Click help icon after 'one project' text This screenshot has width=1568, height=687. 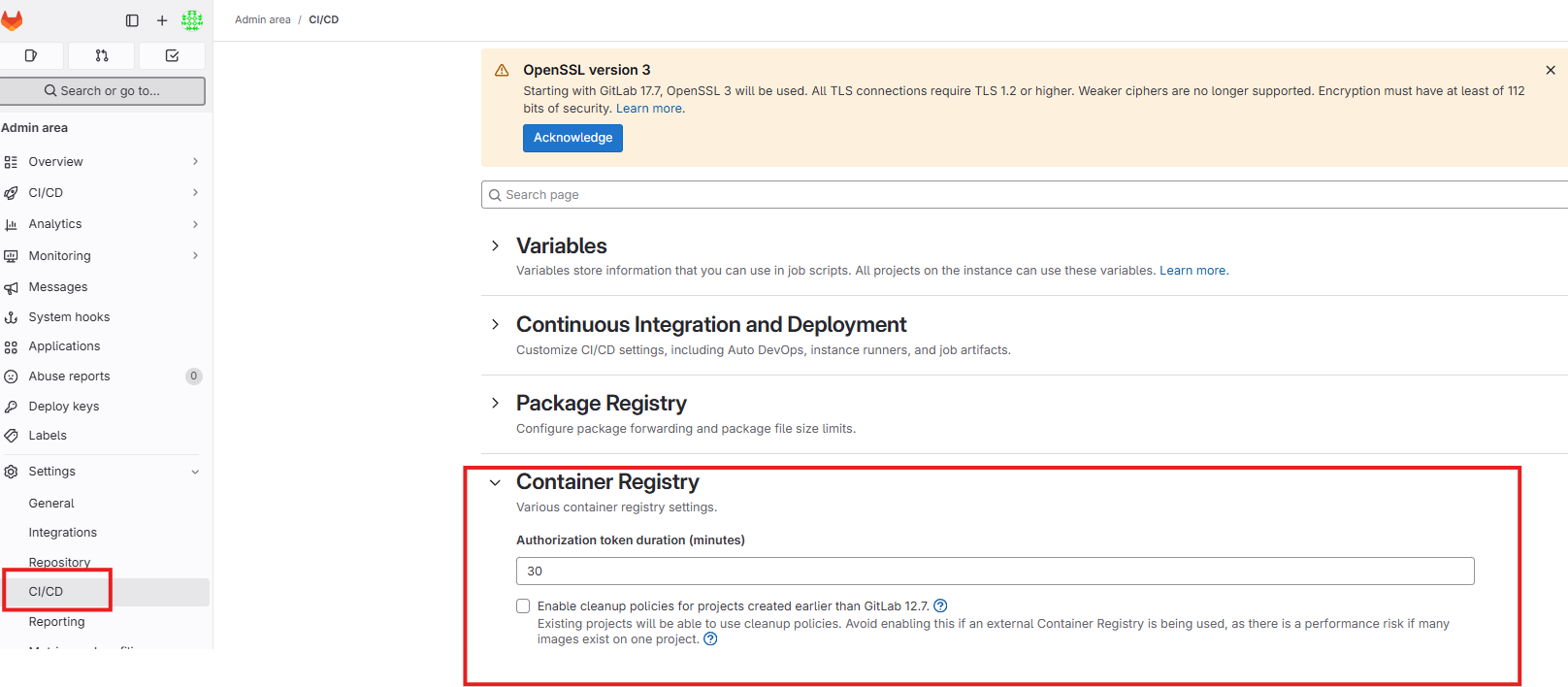(710, 639)
